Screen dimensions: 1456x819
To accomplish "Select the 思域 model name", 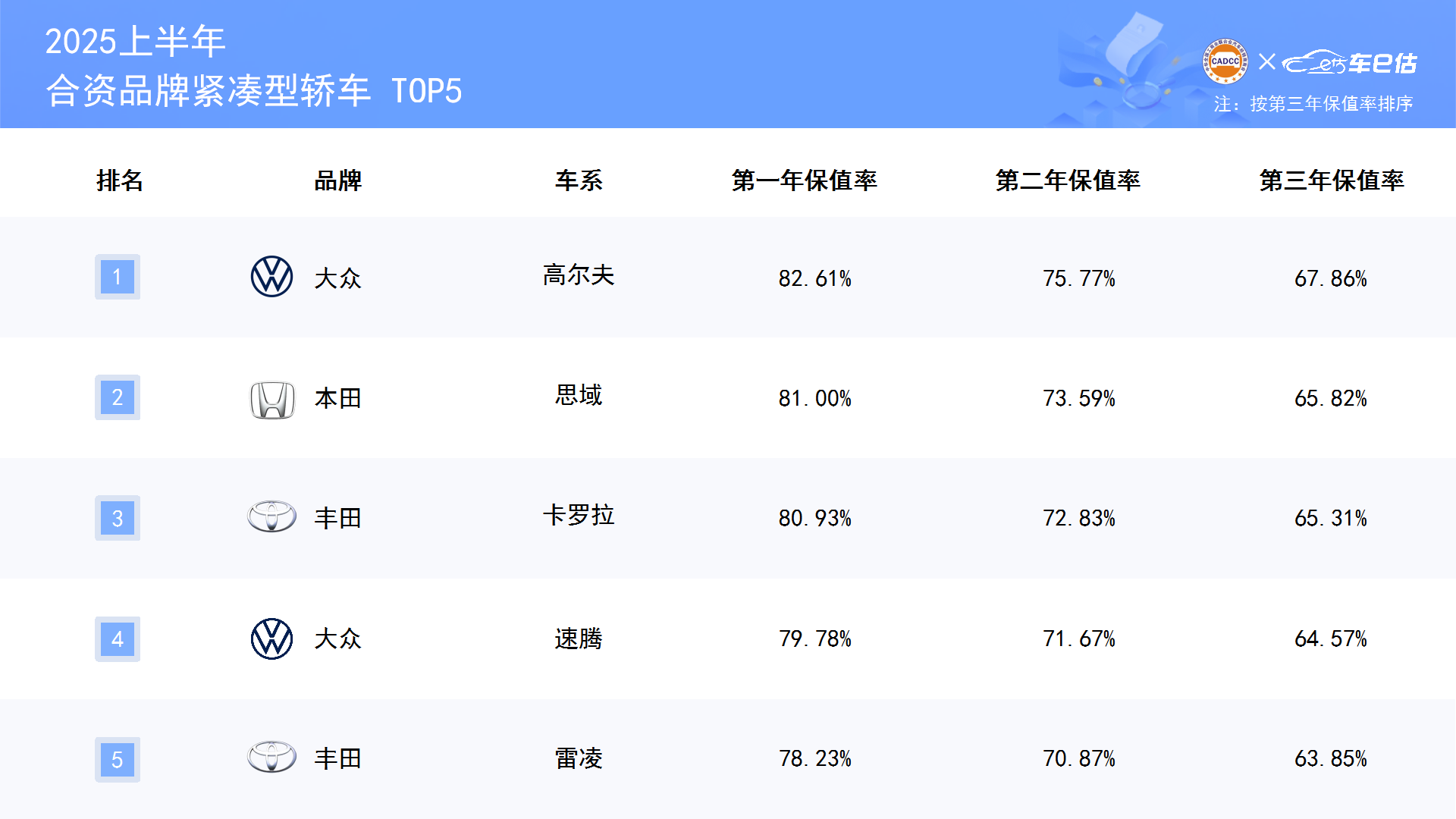I will 579,395.
